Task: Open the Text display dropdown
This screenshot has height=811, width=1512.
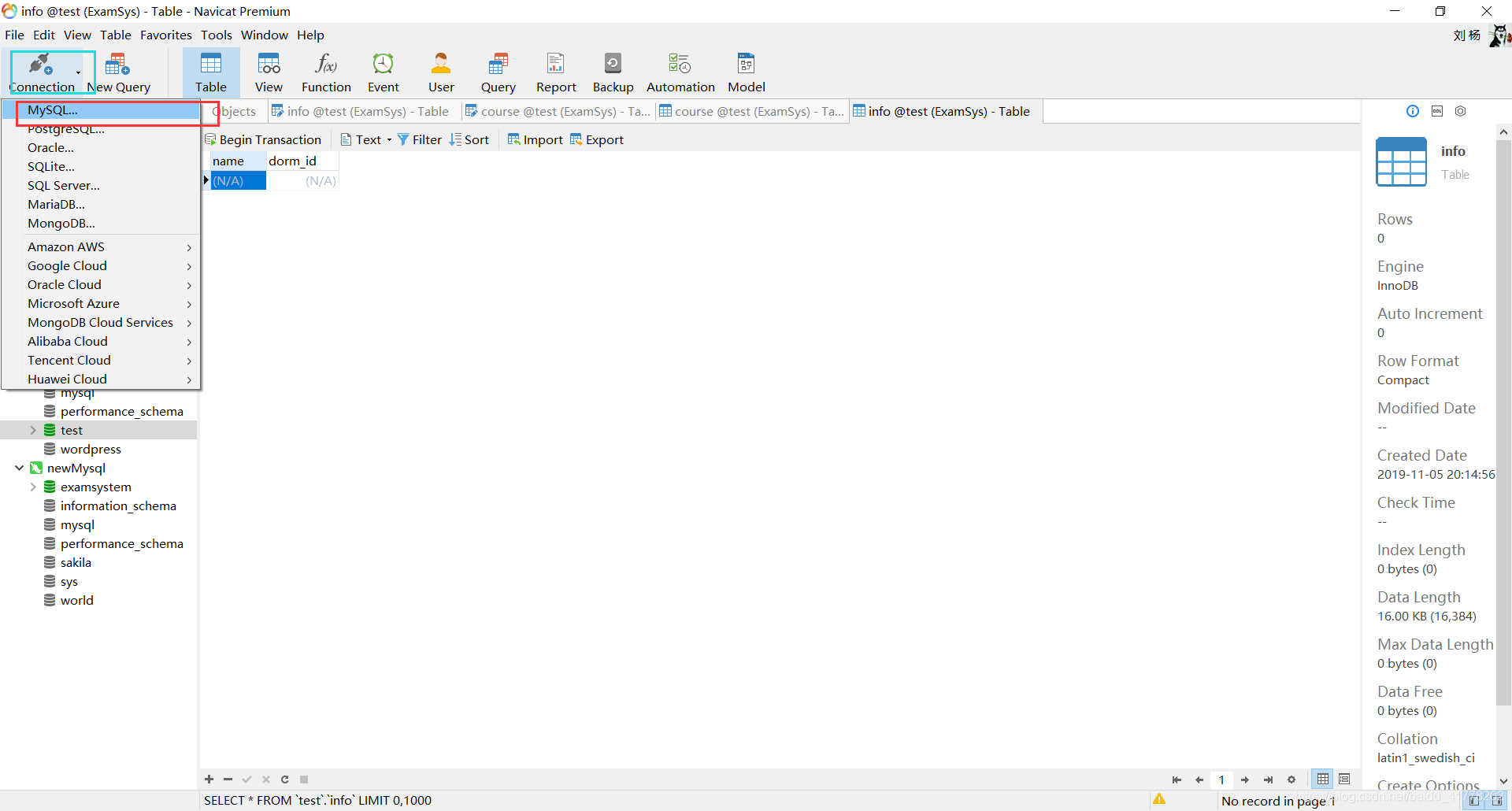Action: (x=366, y=139)
